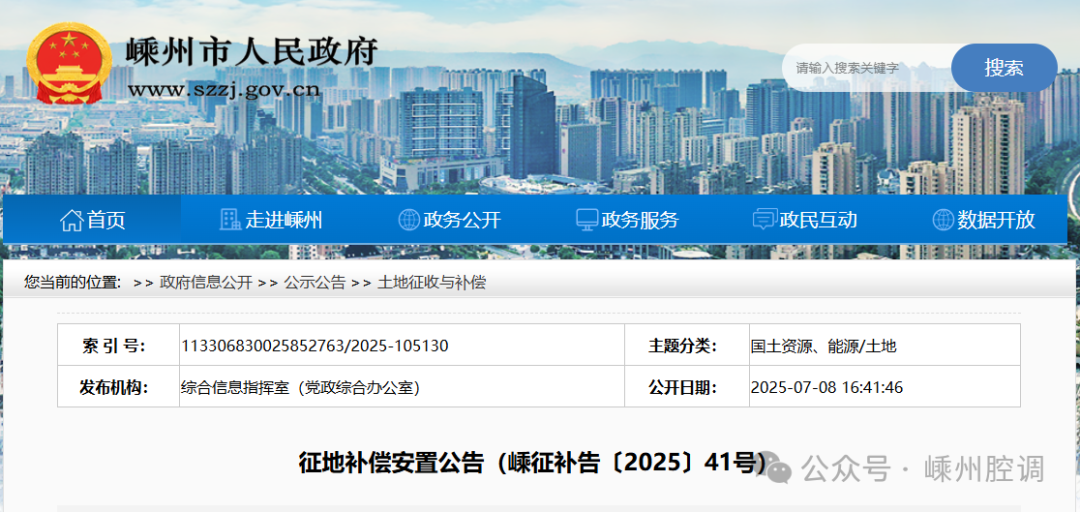Click the index number 113306830025852763/2025-105130

314,346
